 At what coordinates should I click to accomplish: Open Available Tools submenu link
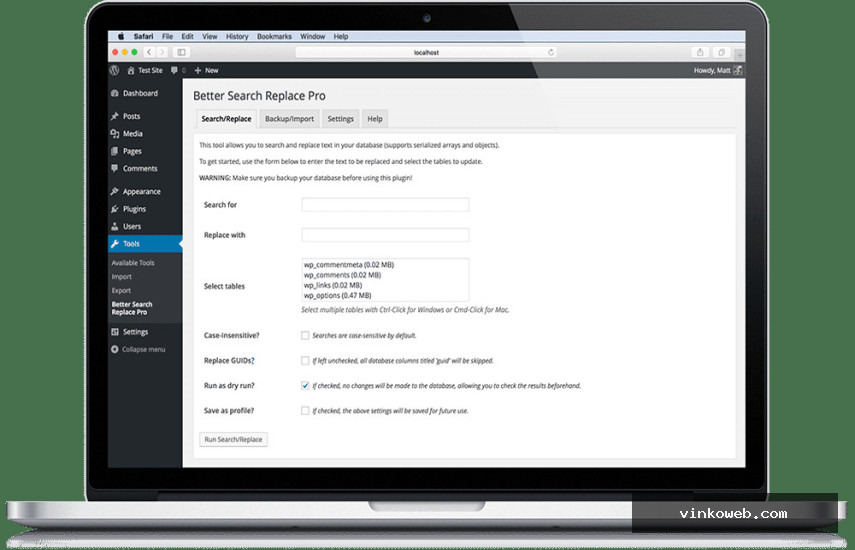pos(133,263)
